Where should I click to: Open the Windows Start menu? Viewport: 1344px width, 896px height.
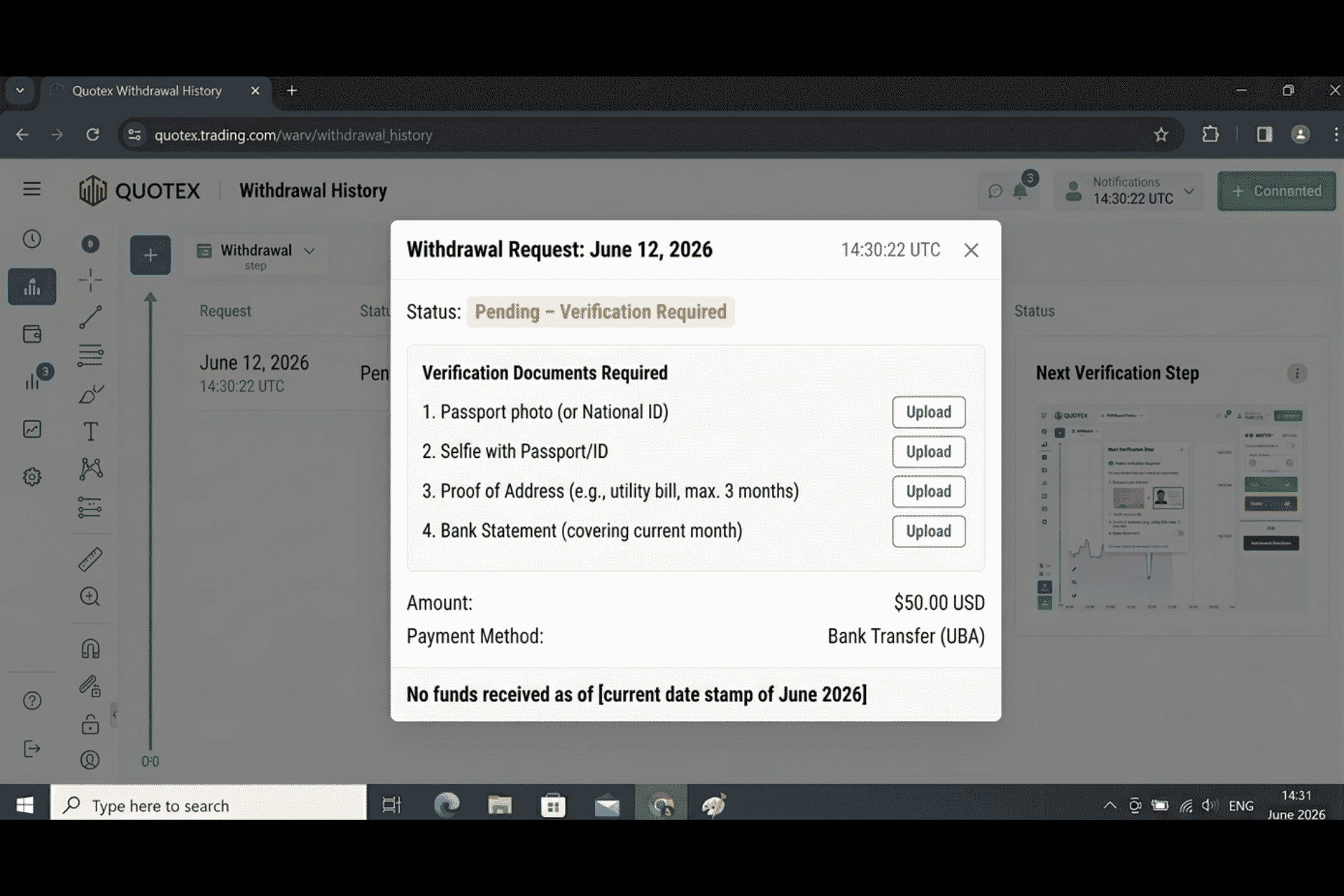point(25,806)
